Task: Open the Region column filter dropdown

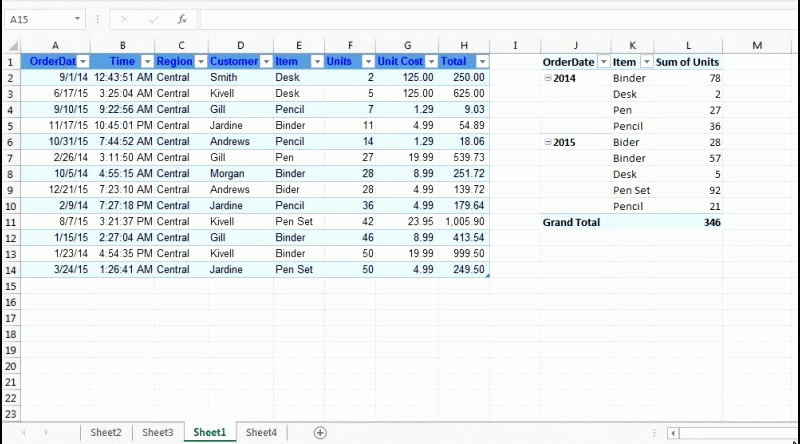Action: click(201, 62)
